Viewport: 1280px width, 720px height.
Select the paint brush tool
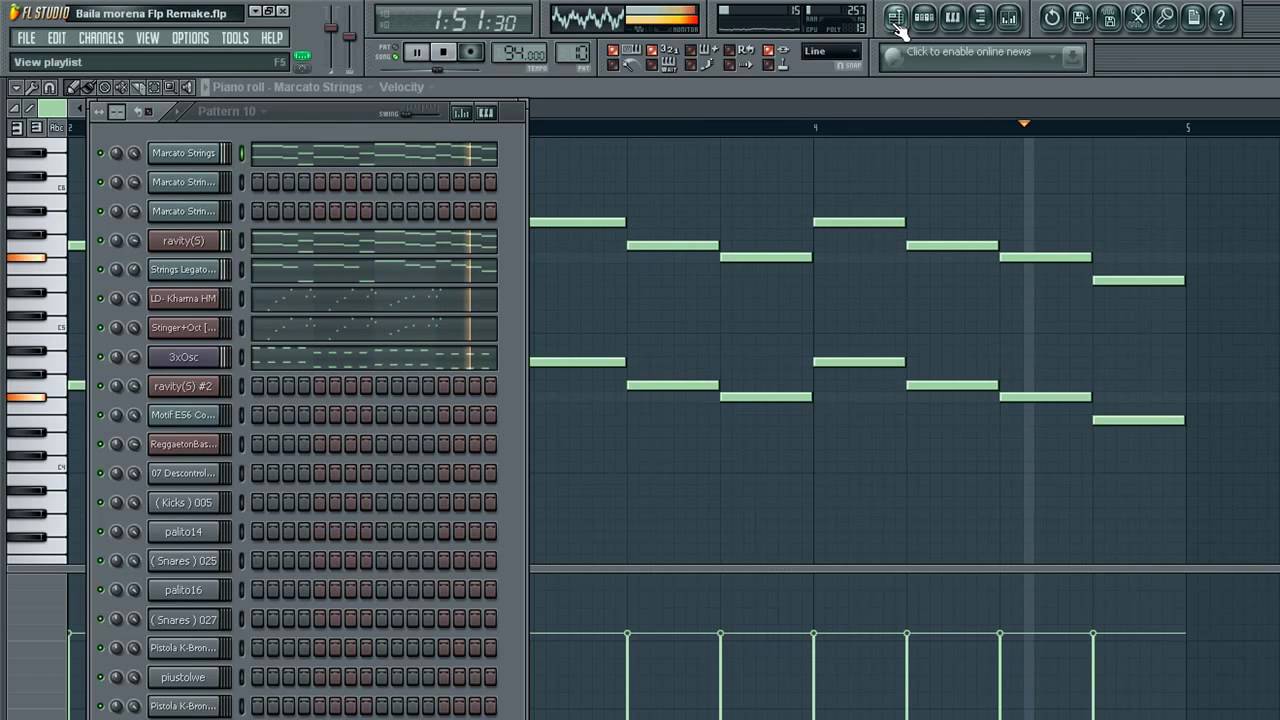[x=88, y=87]
